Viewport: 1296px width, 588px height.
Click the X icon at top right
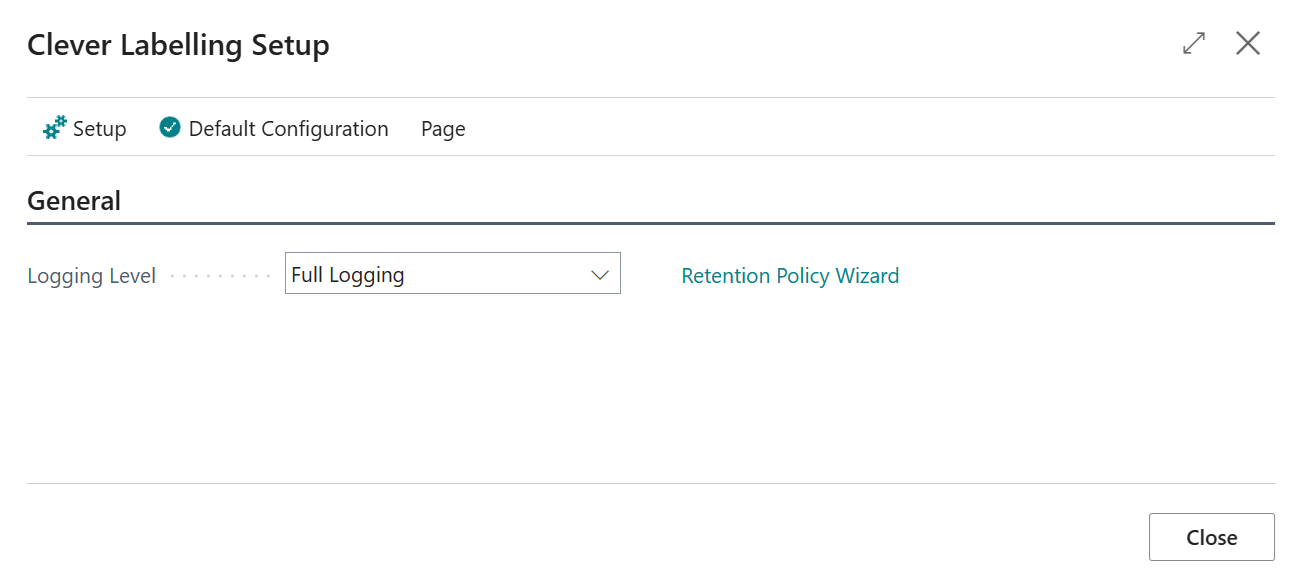(1248, 43)
